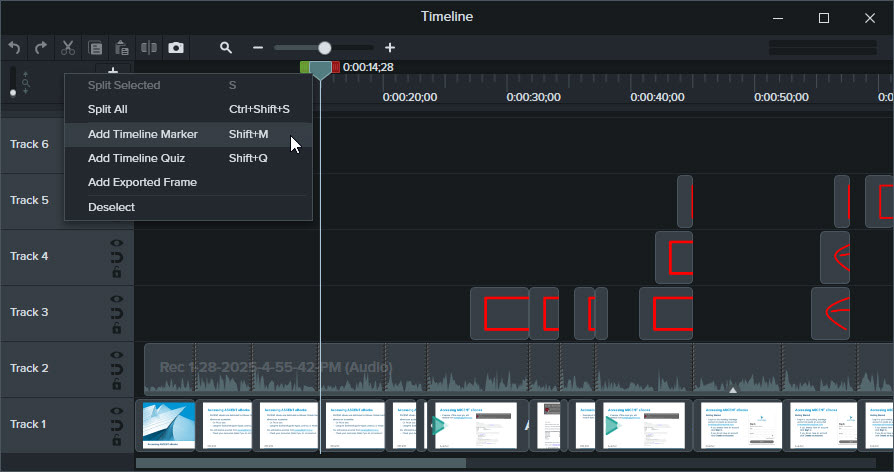Click the ruler at 0:00:20;00
This screenshot has width=894, height=472.
coord(410,97)
